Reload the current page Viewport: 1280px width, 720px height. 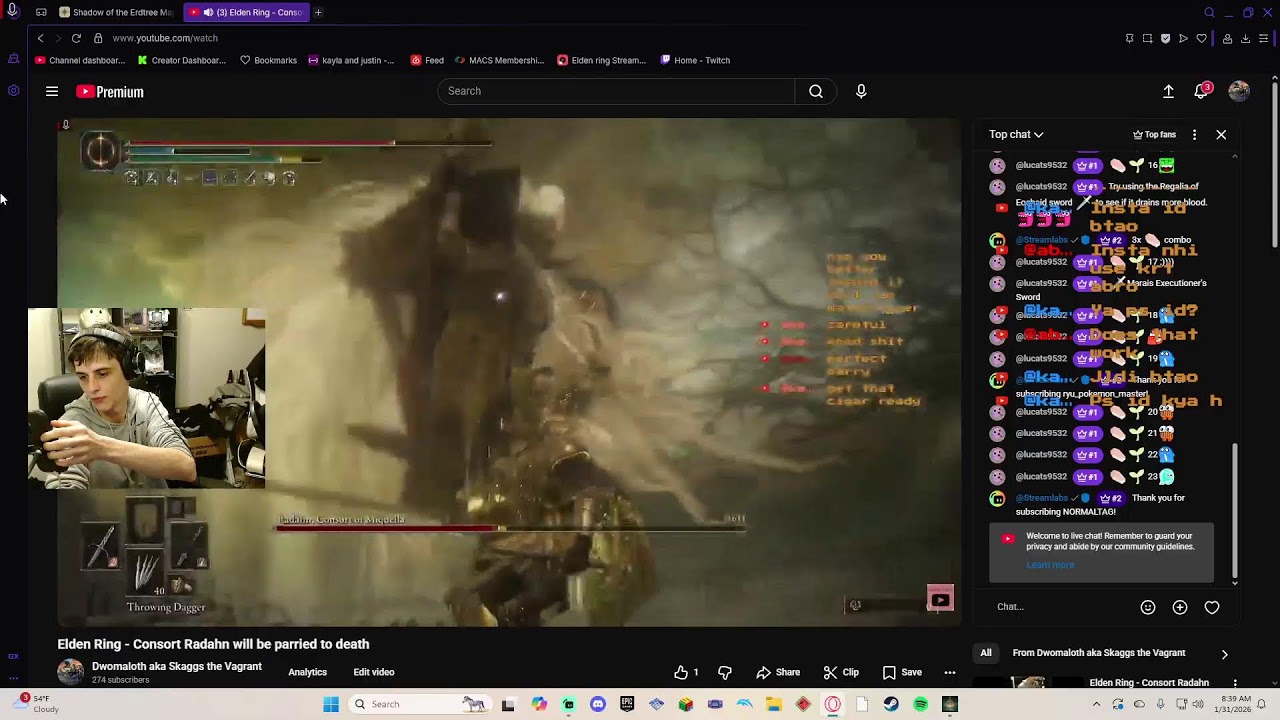[x=76, y=38]
